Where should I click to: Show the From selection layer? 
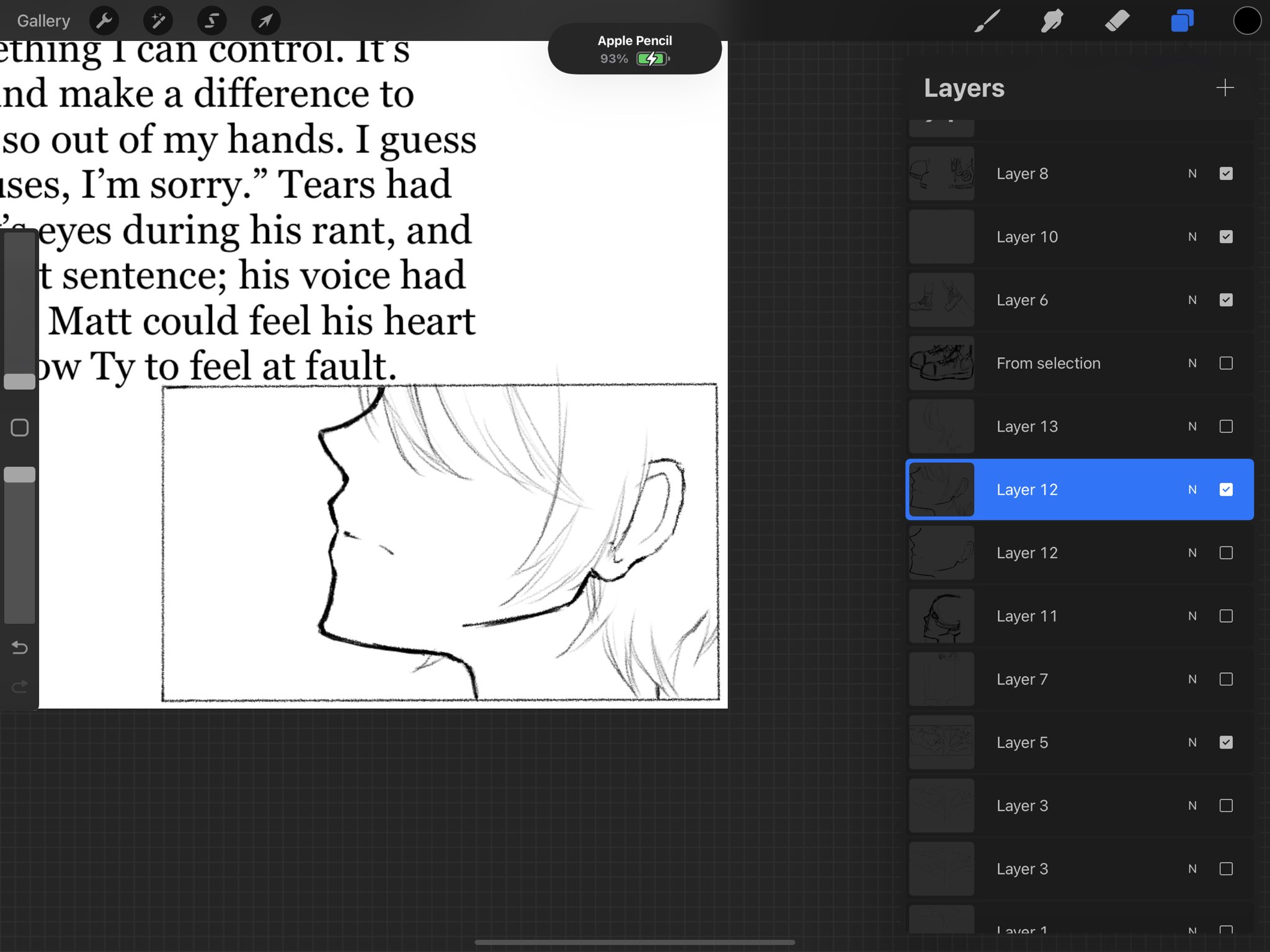[1226, 363]
